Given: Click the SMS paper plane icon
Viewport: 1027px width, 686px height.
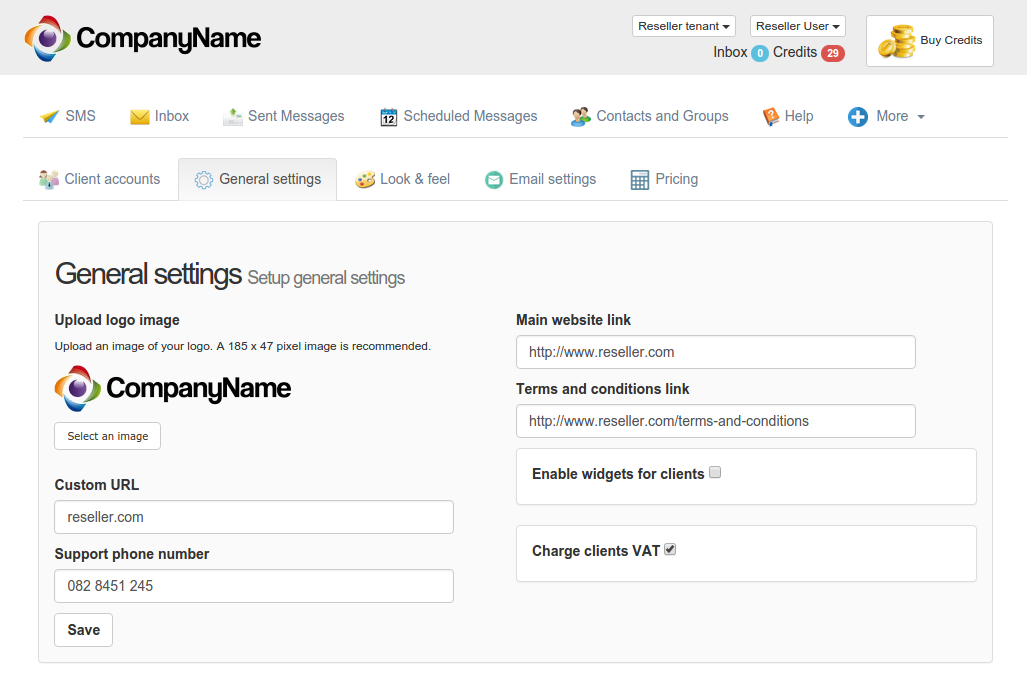Looking at the screenshot, I should point(50,117).
